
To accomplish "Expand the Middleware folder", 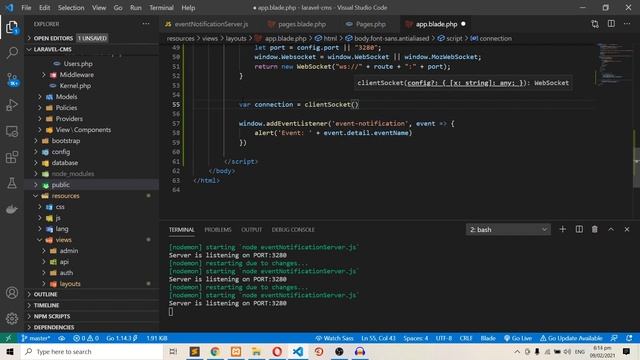I will click(92, 75).
